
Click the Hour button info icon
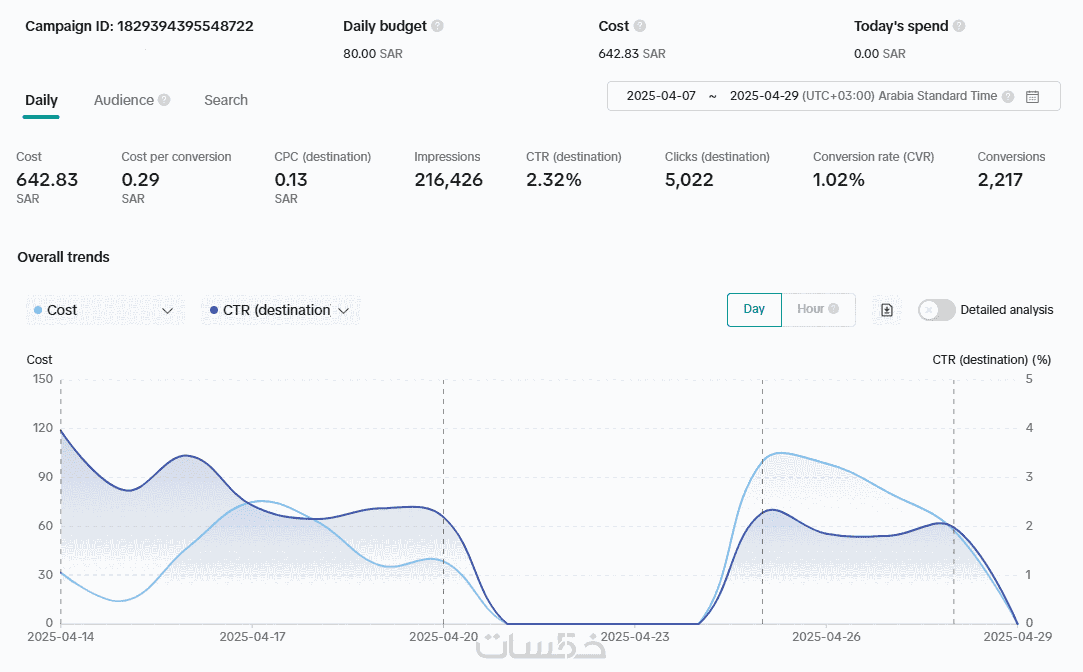point(834,309)
